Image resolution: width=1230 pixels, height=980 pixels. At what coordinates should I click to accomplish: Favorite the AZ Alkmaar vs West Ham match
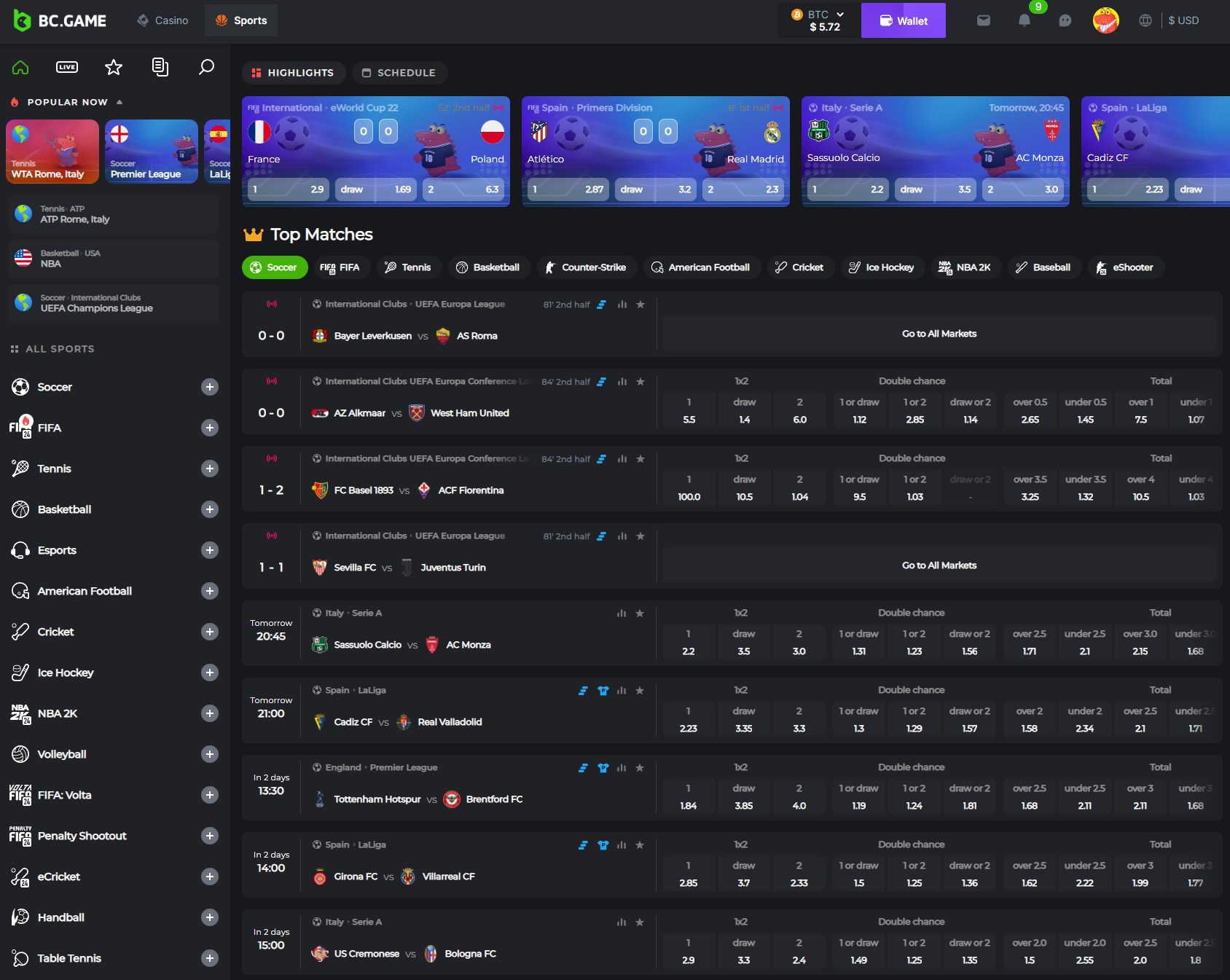click(x=641, y=382)
